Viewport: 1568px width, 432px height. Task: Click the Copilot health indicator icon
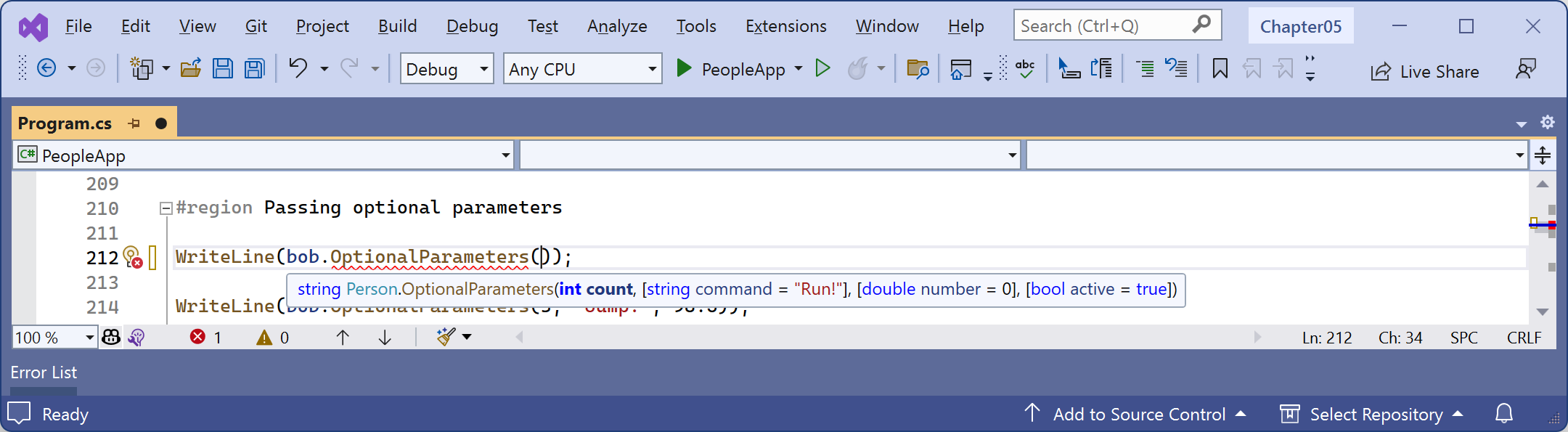(111, 337)
